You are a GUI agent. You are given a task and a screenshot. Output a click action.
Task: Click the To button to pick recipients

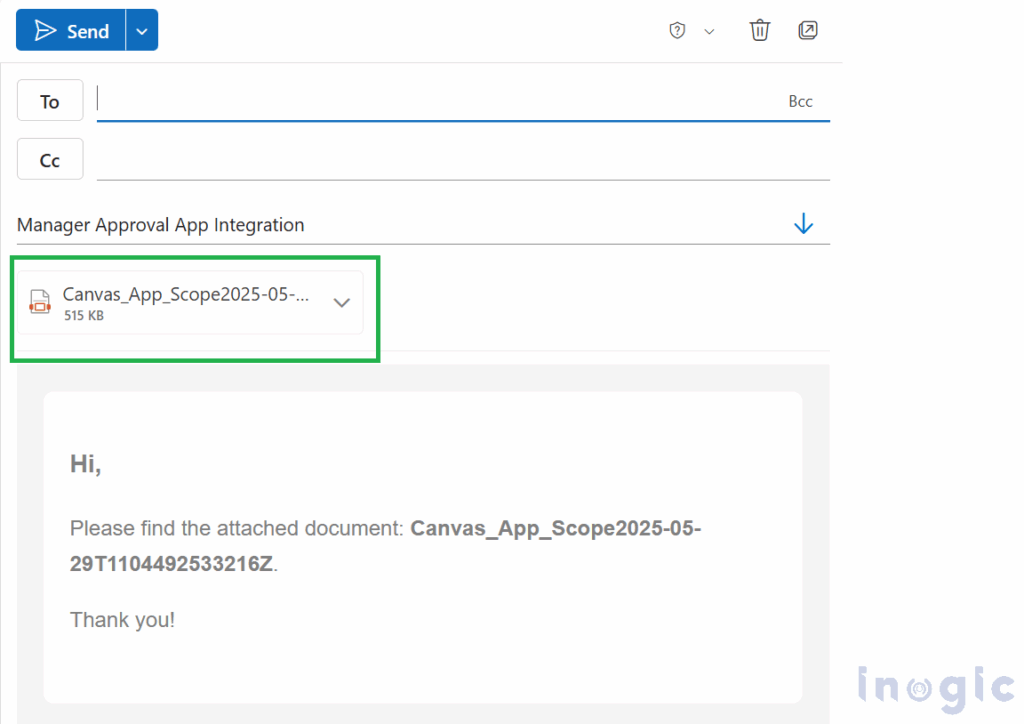coord(49,100)
